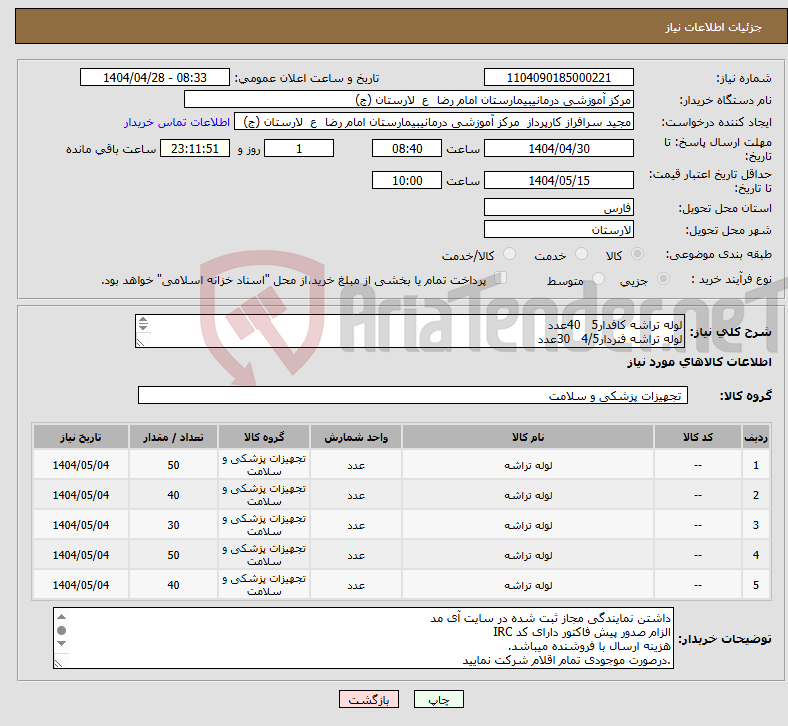Click unit عدد in row 2
This screenshot has height=726, width=788.
pyautogui.click(x=356, y=495)
